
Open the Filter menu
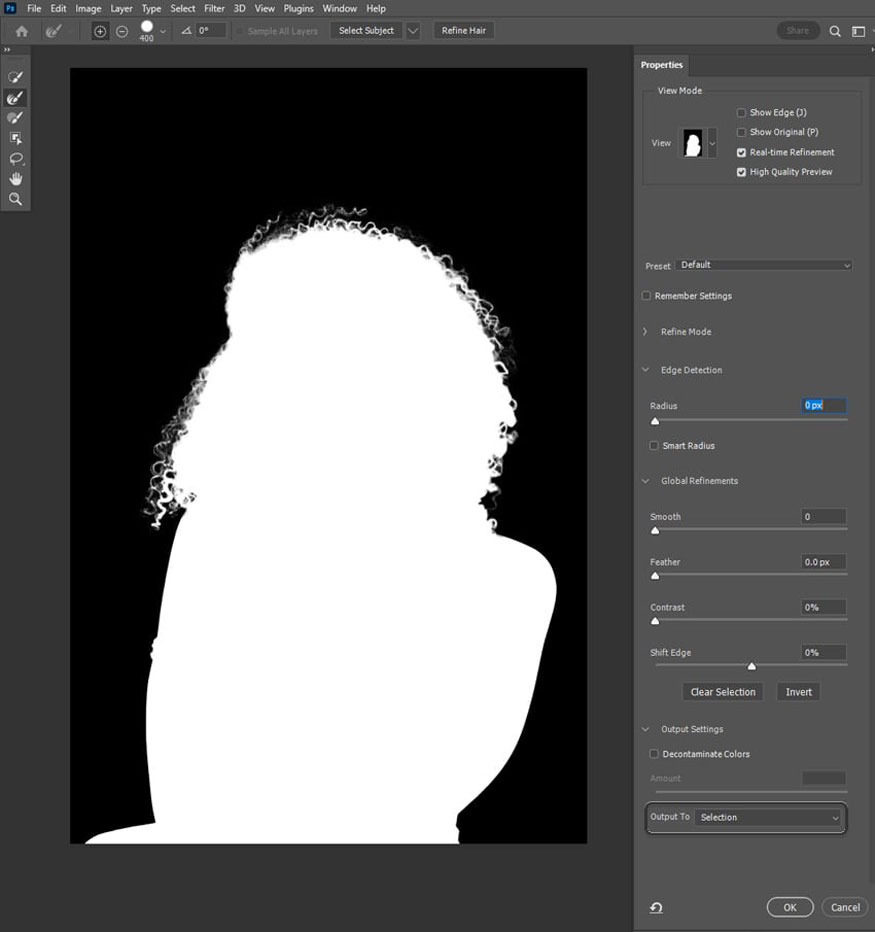pos(214,8)
